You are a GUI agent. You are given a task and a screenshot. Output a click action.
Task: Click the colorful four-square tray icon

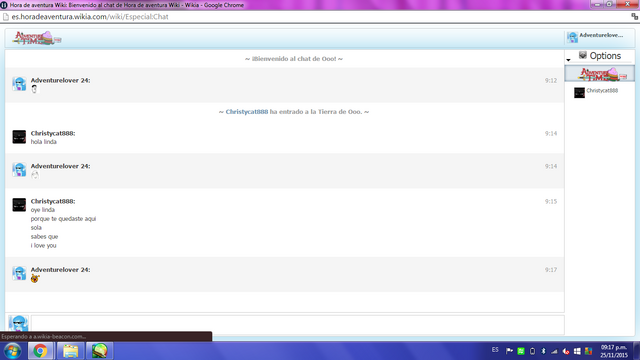coord(588,351)
